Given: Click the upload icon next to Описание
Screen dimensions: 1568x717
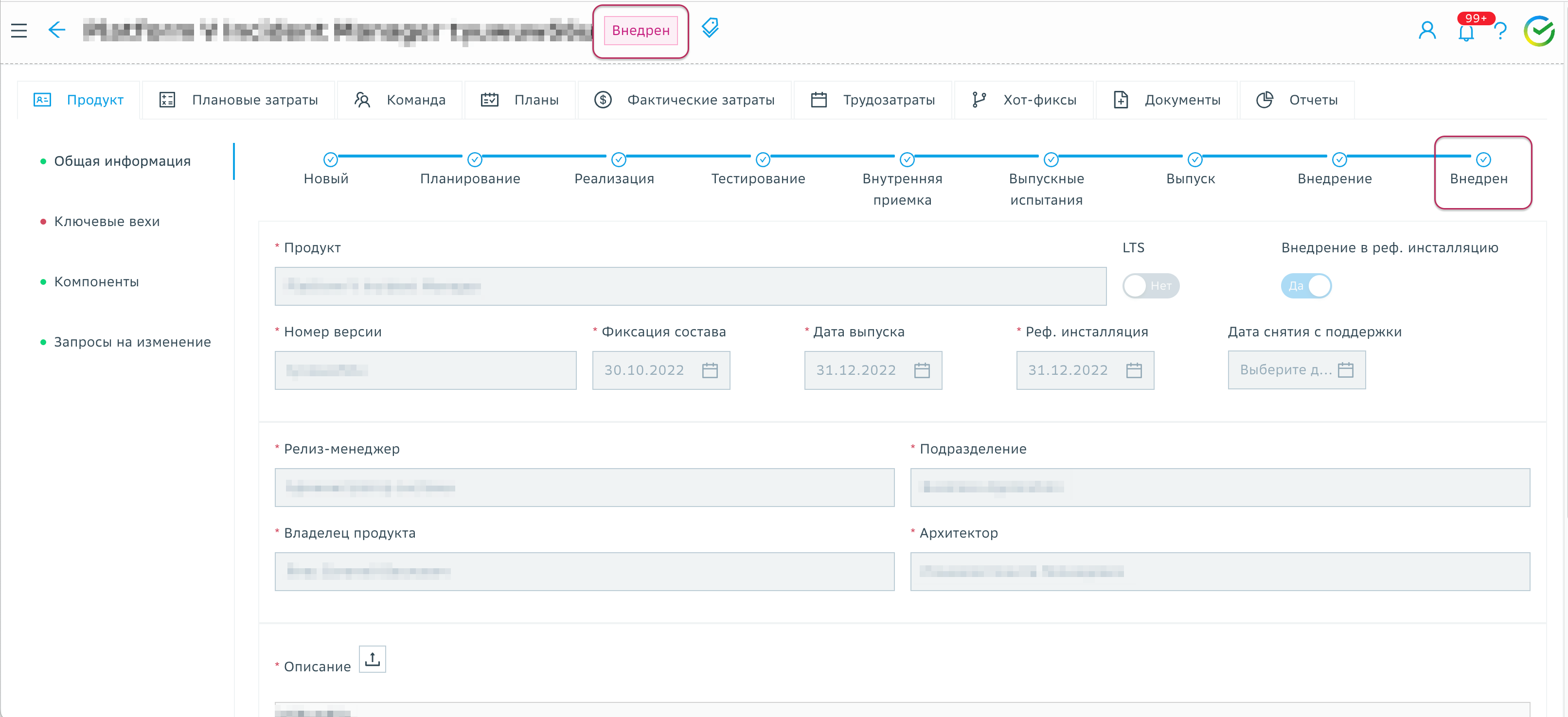Looking at the screenshot, I should point(372,659).
